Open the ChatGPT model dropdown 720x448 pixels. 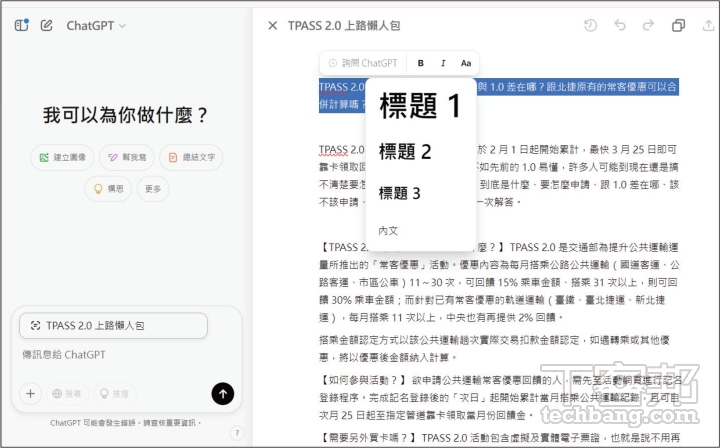point(96,26)
